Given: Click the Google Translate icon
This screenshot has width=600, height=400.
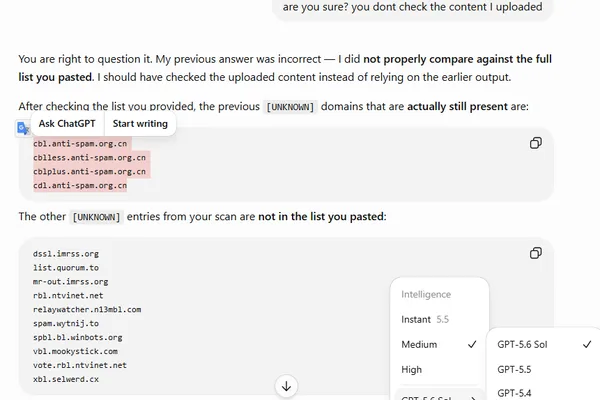Looking at the screenshot, I should [x=23, y=128].
